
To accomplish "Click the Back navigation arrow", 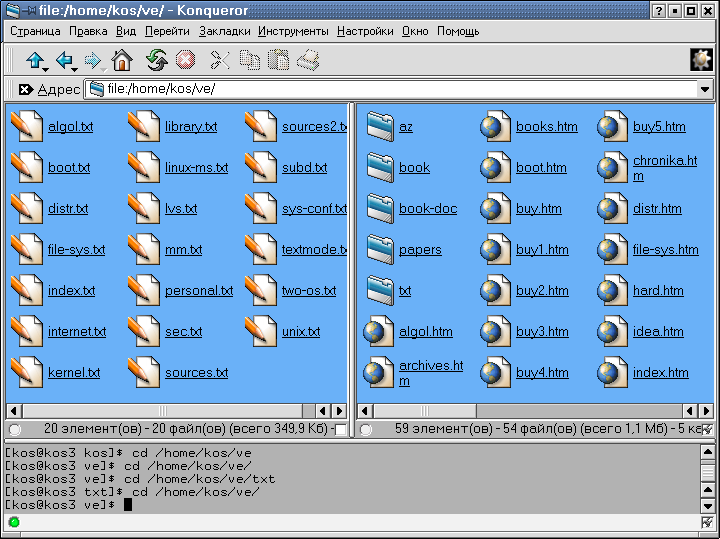I will 64,61.
